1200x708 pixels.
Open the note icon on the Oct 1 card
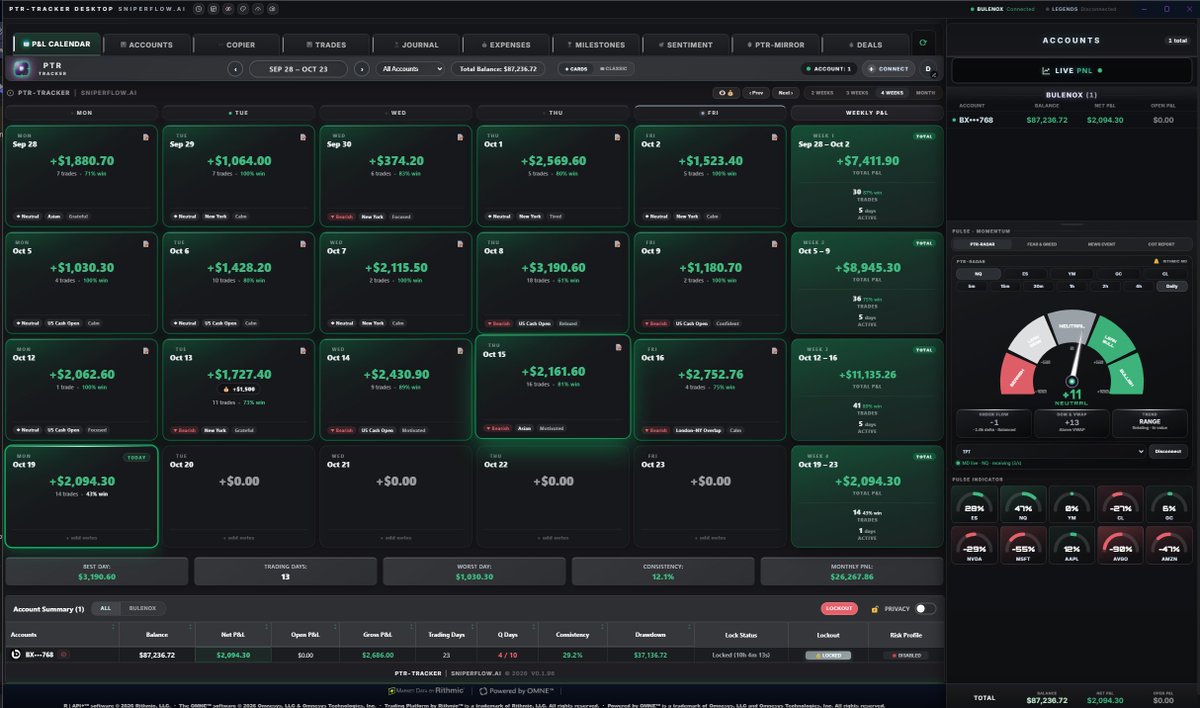pos(618,137)
